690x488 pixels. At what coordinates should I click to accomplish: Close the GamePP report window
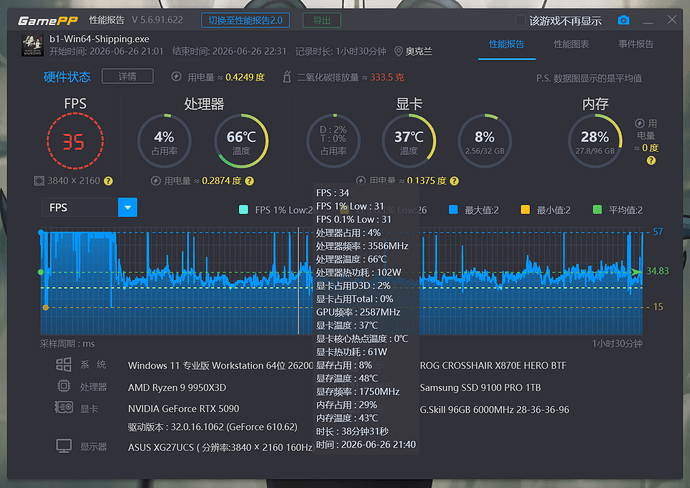coord(672,19)
